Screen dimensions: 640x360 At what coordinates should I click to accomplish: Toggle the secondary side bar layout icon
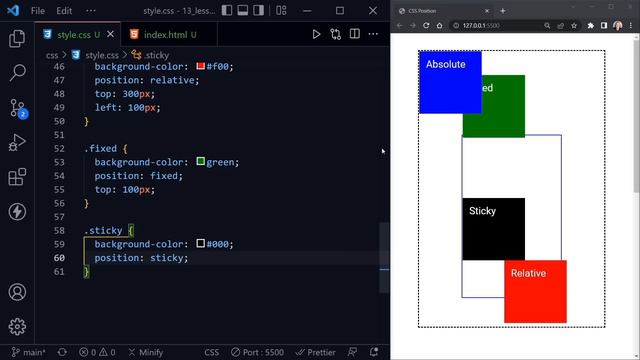click(258, 10)
